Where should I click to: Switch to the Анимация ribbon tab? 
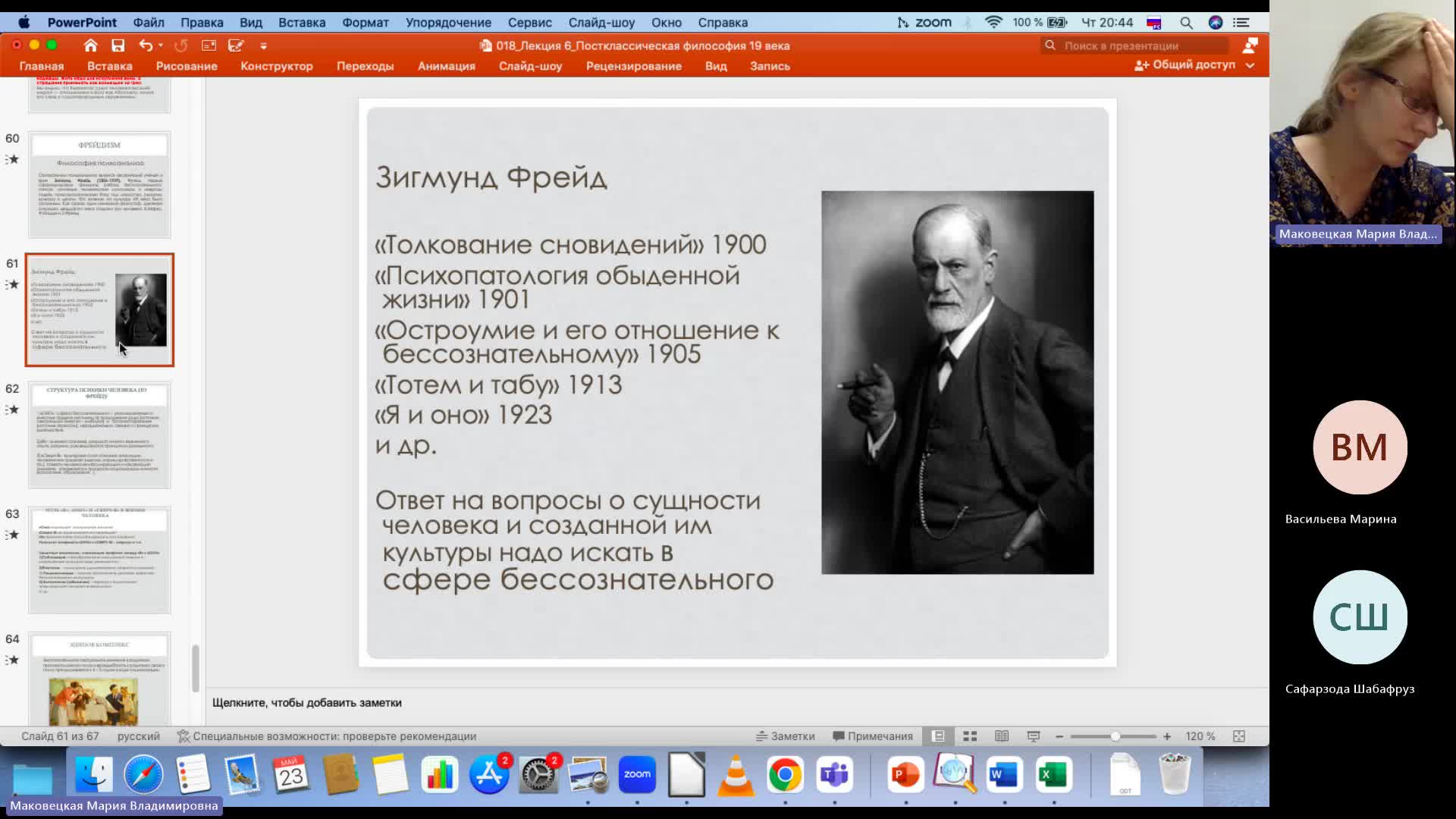pyautogui.click(x=447, y=66)
